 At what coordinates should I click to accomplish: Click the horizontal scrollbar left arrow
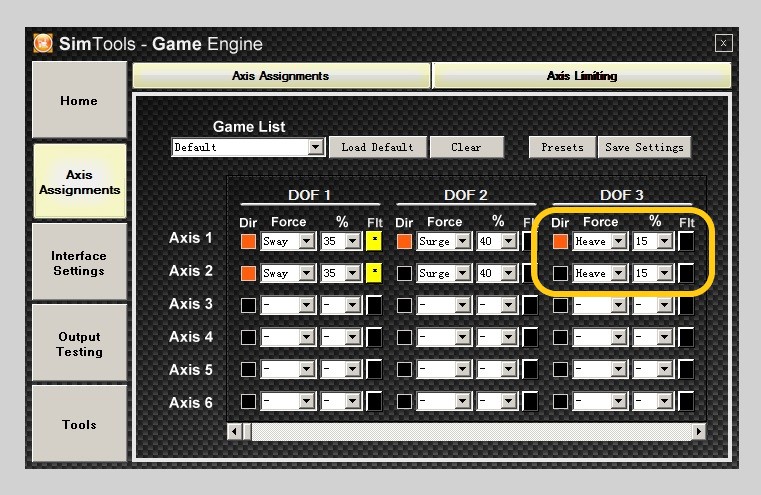click(235, 431)
